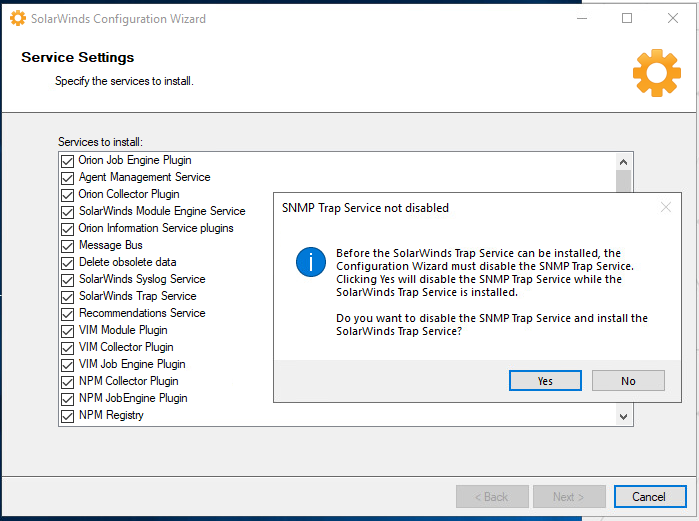Select the 'SolarWinds Trap Service' list label
The image size is (699, 521).
point(137,296)
